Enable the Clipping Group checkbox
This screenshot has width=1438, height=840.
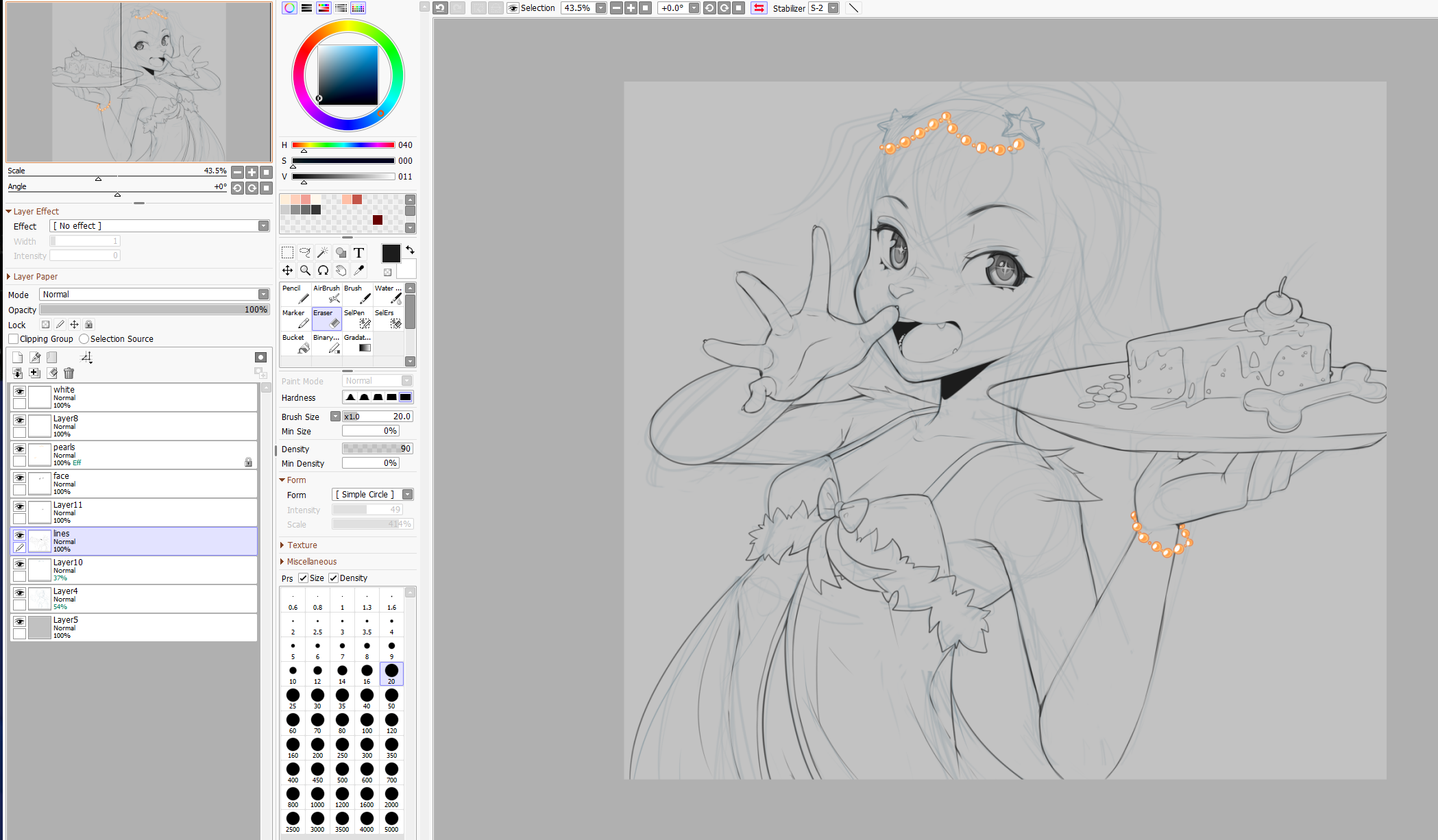[x=14, y=339]
